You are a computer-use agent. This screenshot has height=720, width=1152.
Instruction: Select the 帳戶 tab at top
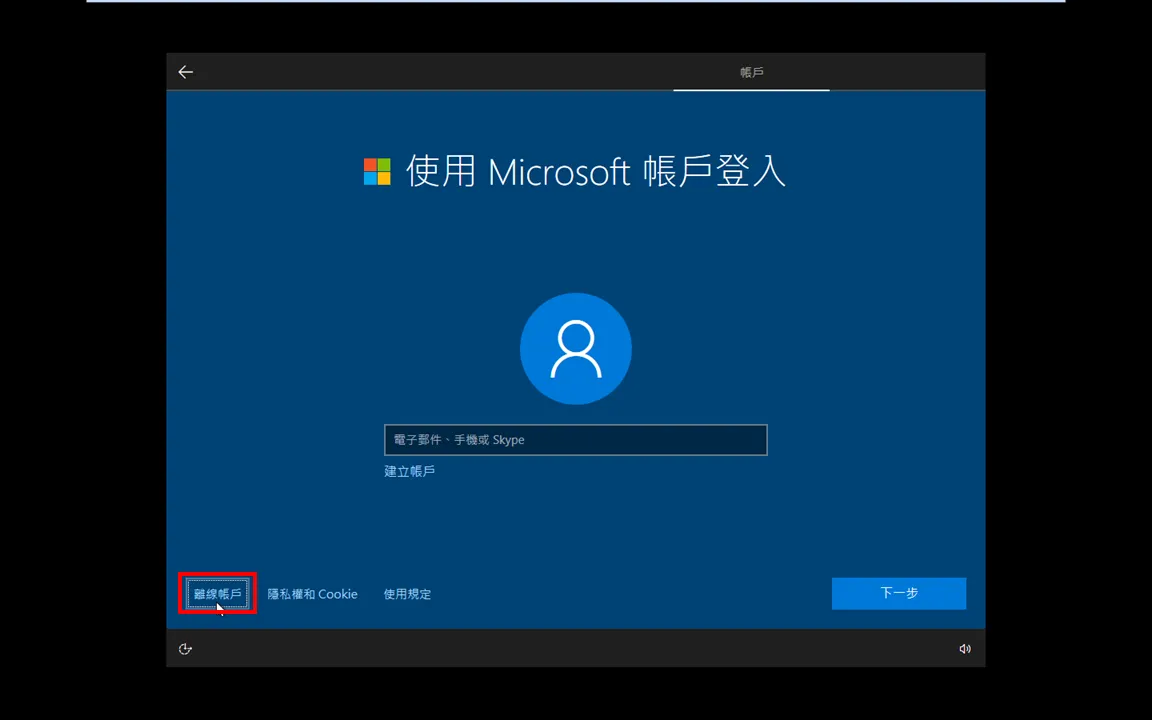click(752, 72)
